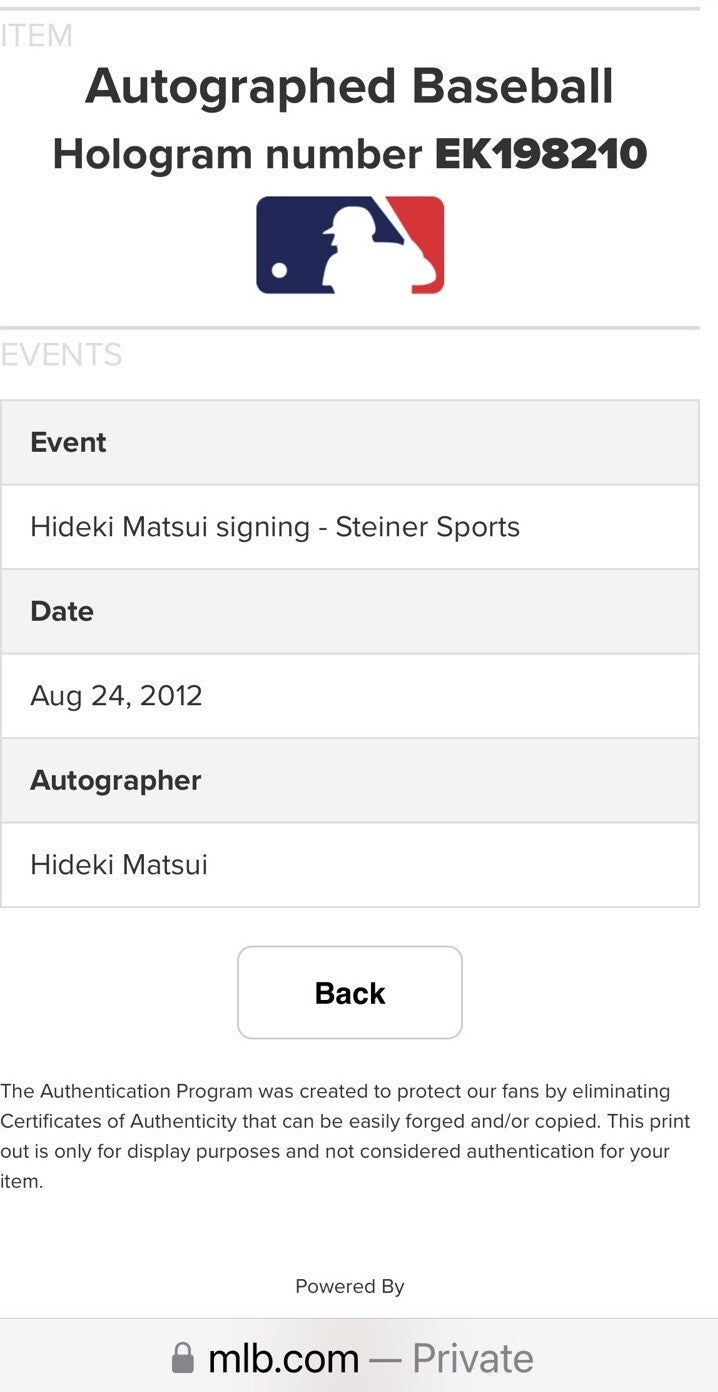Select the Event header row
This screenshot has width=718, height=1392.
point(68,442)
